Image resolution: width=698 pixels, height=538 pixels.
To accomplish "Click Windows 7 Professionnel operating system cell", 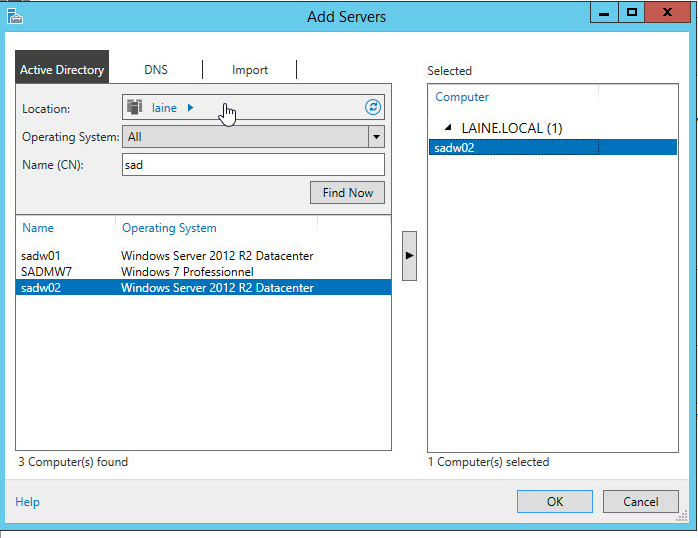I will (x=187, y=272).
